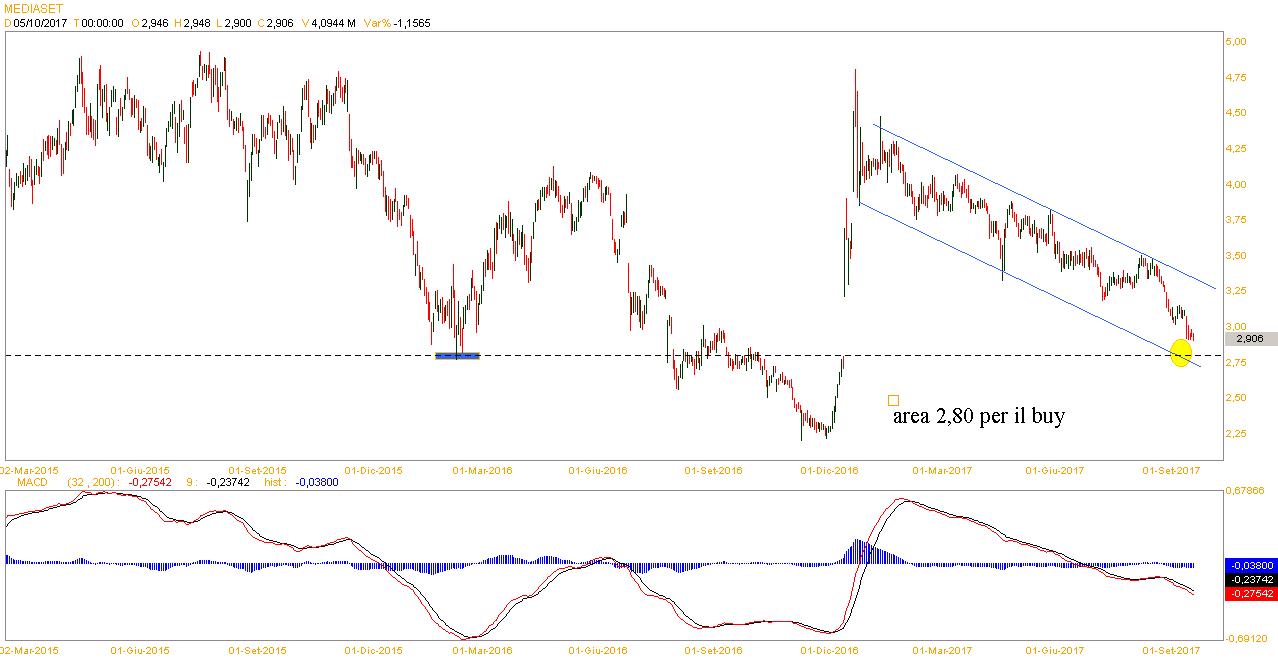Click 01-Dic-2015 on the price chart's date axis

click(x=373, y=469)
